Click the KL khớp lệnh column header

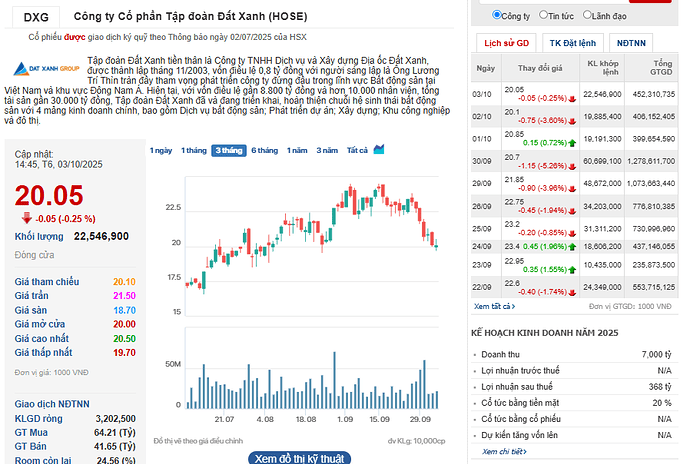click(x=602, y=68)
